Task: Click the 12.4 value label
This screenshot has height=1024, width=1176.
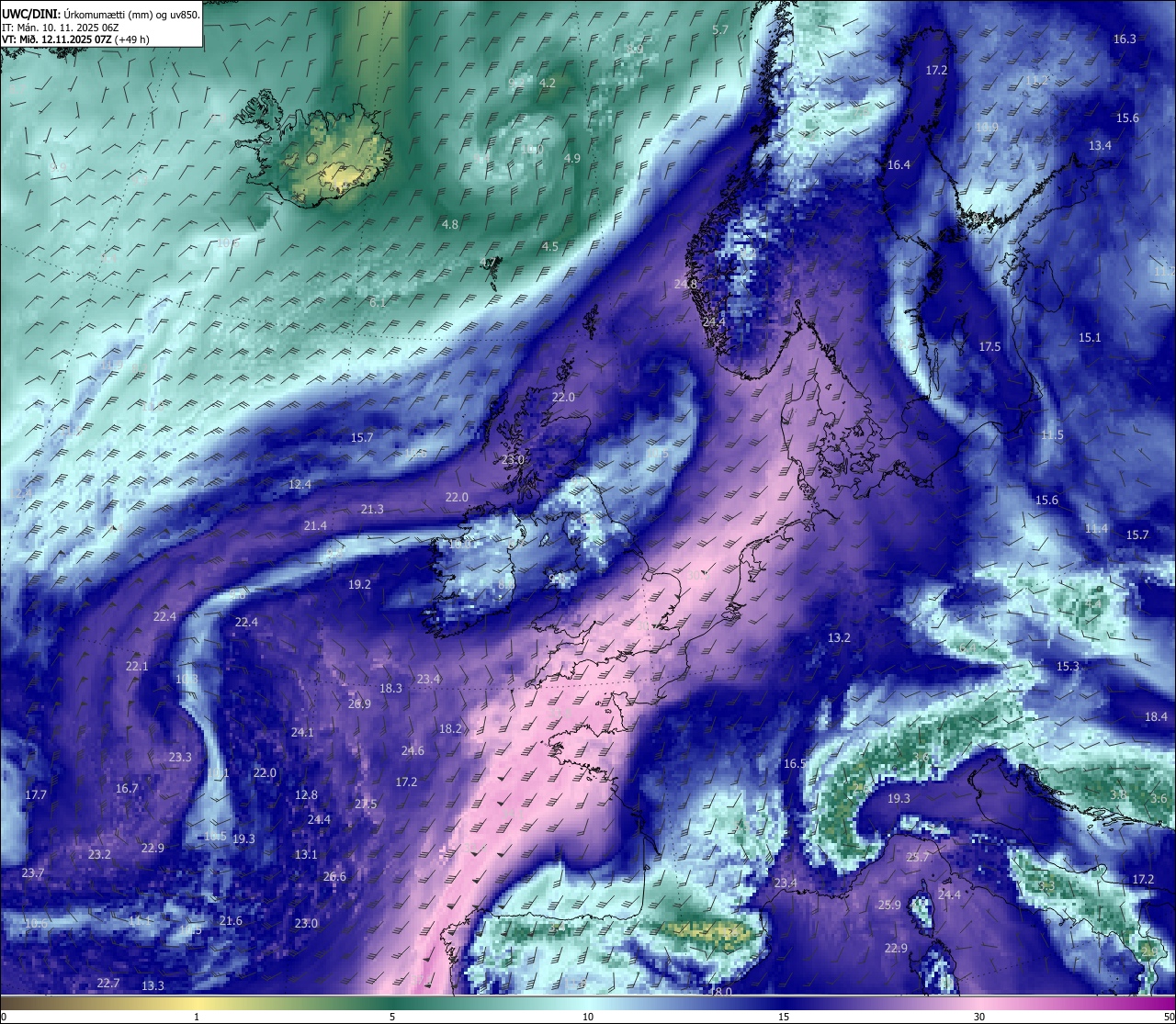Action: pos(300,484)
